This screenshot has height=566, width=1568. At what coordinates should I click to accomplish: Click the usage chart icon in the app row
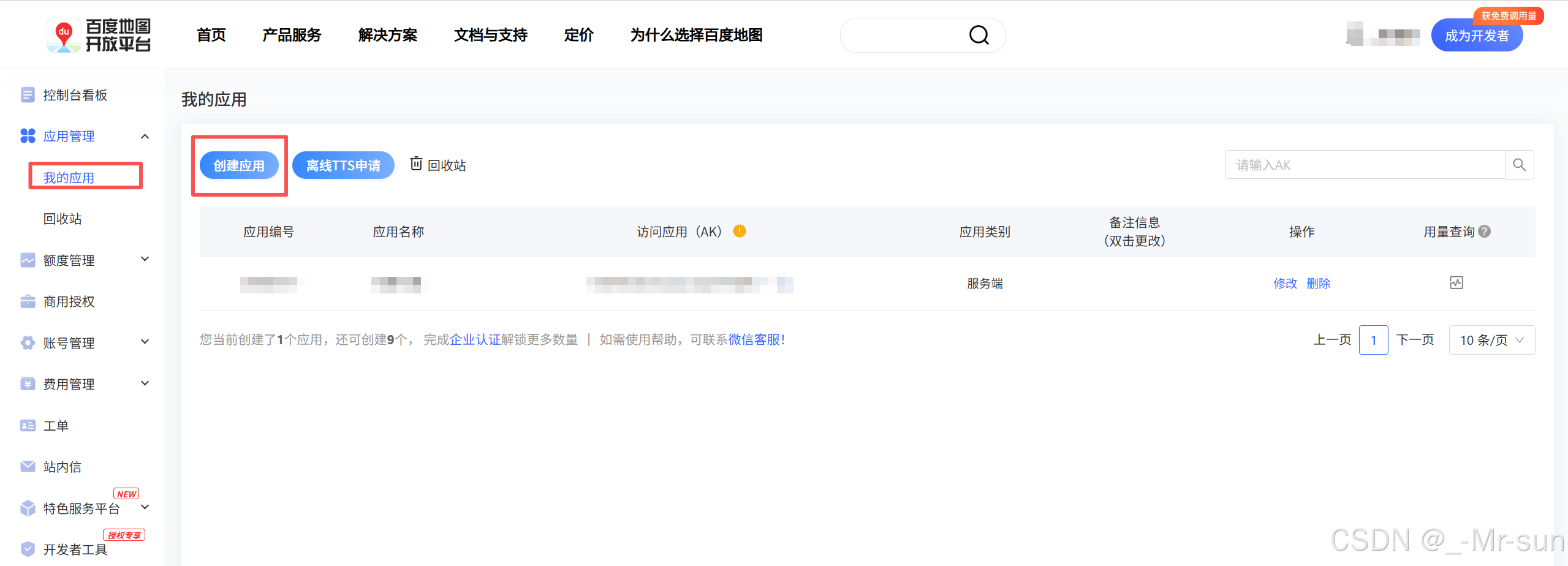pyautogui.click(x=1457, y=283)
